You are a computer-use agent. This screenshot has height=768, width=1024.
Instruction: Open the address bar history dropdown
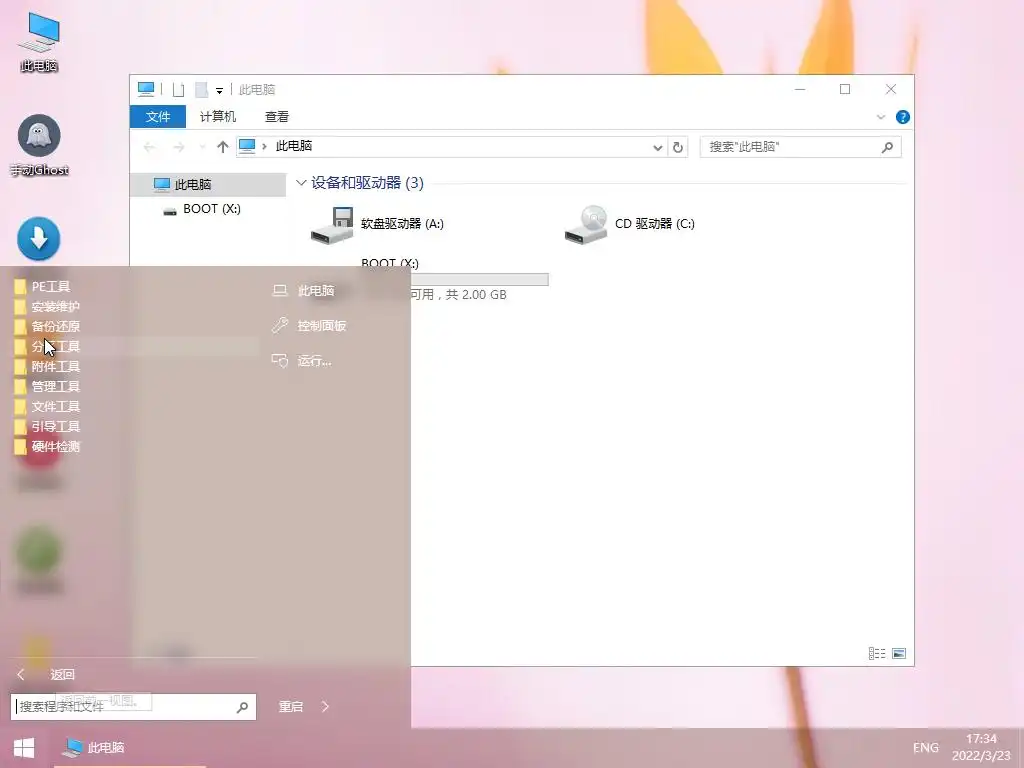658,148
